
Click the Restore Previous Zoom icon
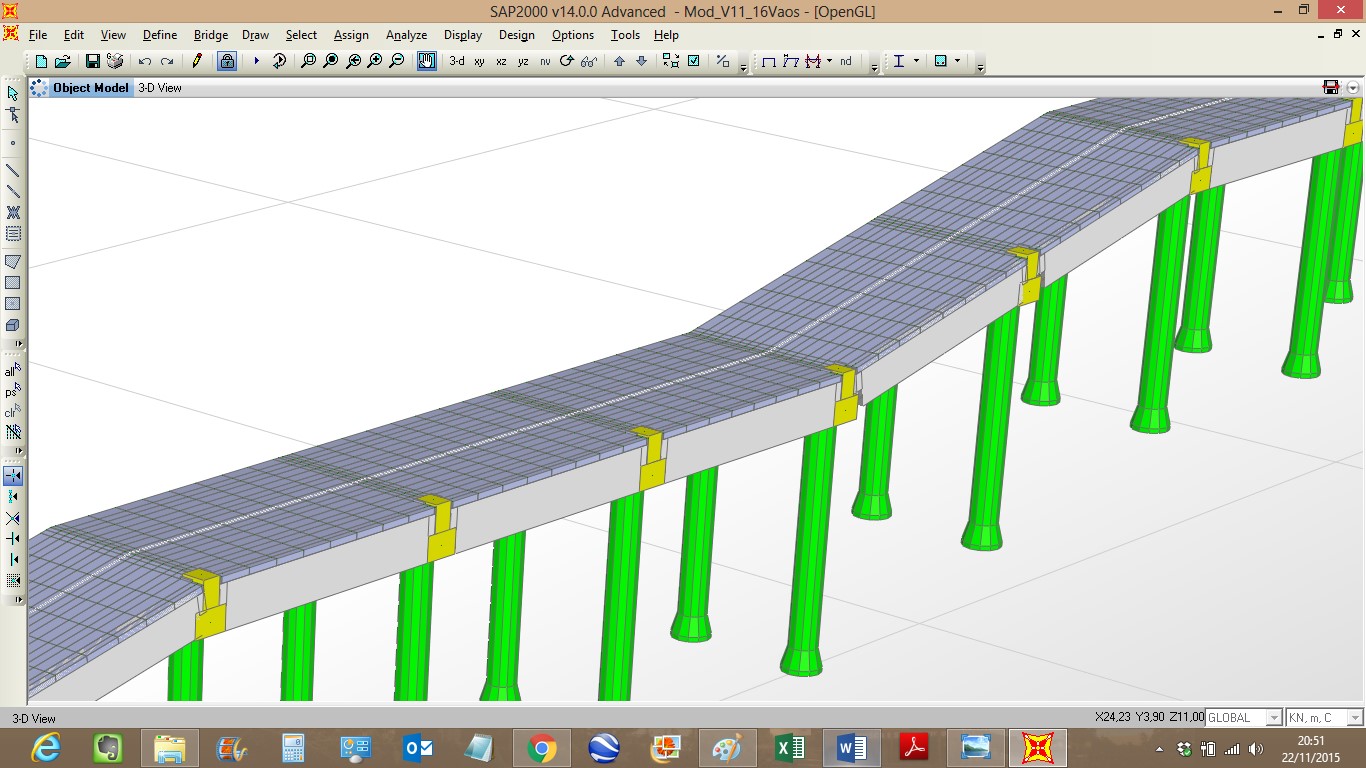330,61
